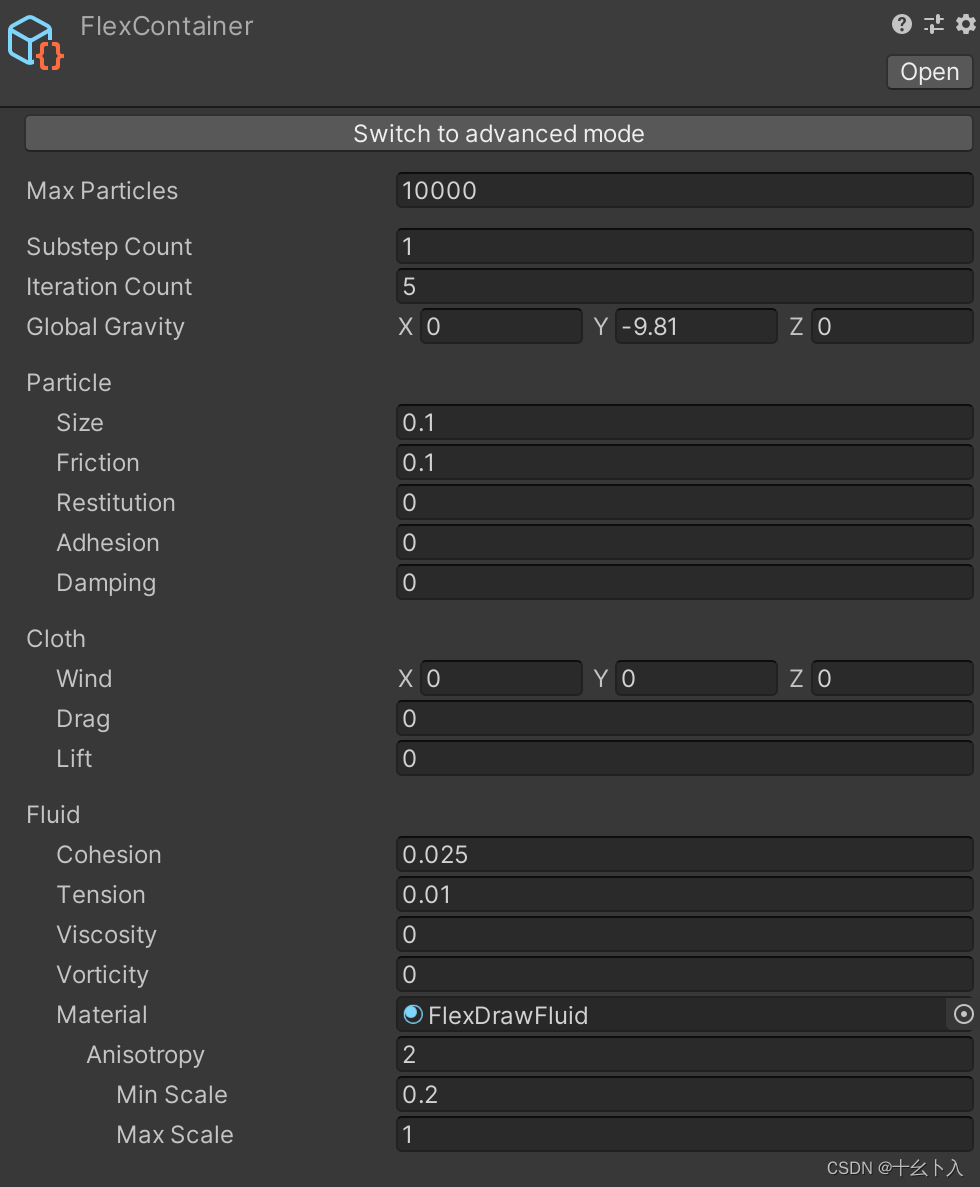Open the preset sliders icon
Screen dimensions: 980x1187
tap(933, 25)
